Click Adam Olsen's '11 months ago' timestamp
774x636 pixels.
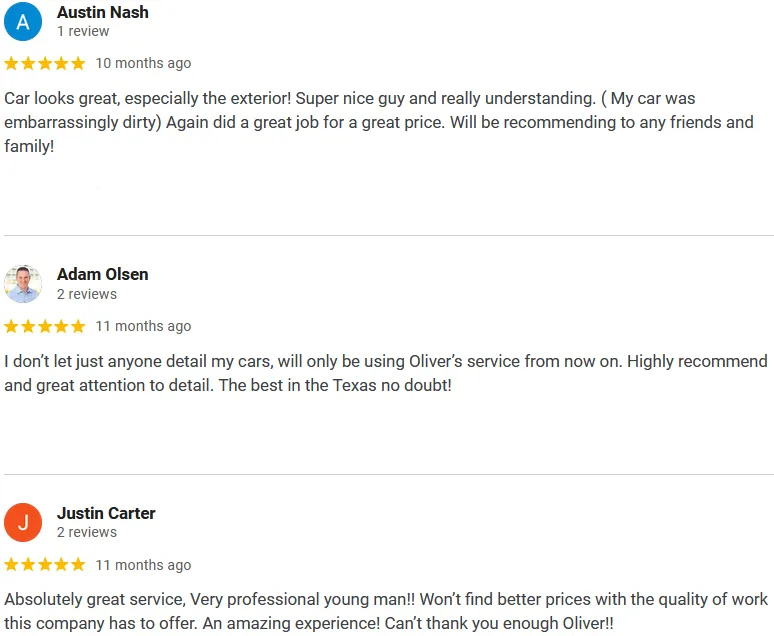tap(143, 326)
